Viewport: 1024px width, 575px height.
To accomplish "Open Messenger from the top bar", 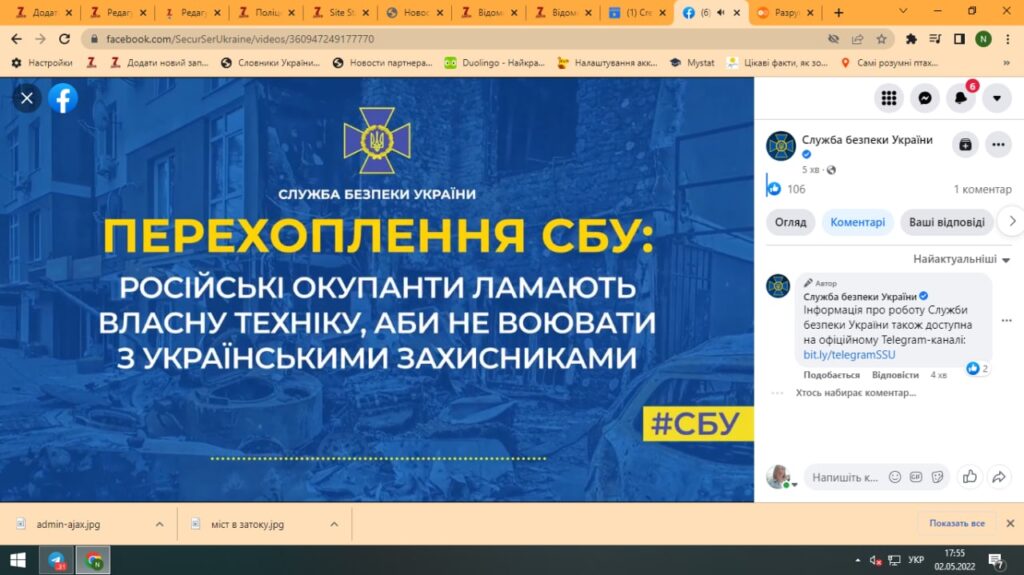I will [x=925, y=98].
